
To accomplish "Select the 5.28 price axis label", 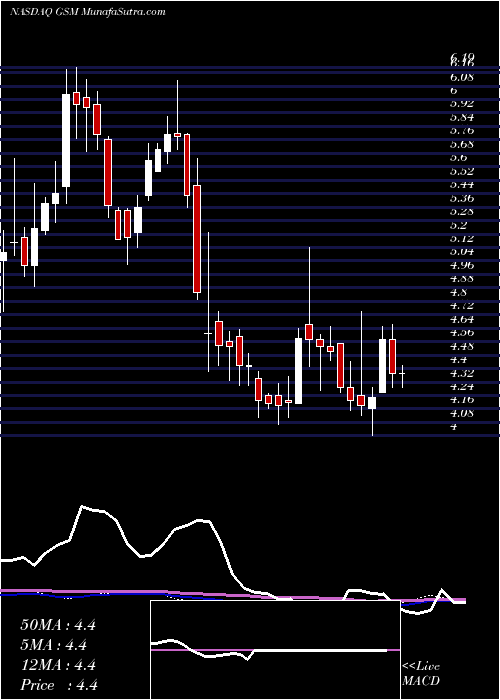I will (x=462, y=211).
